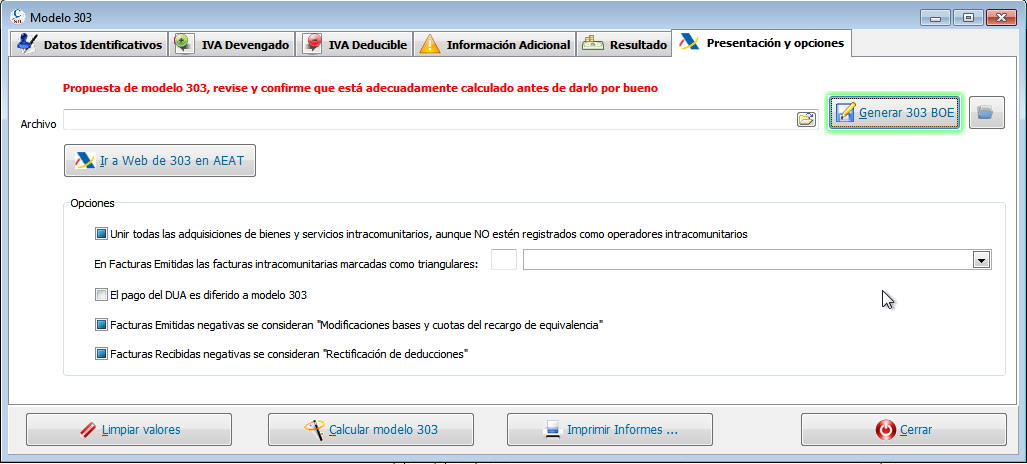Click the small code box before triangulares dropdown
The image size is (1027, 464).
point(504,260)
